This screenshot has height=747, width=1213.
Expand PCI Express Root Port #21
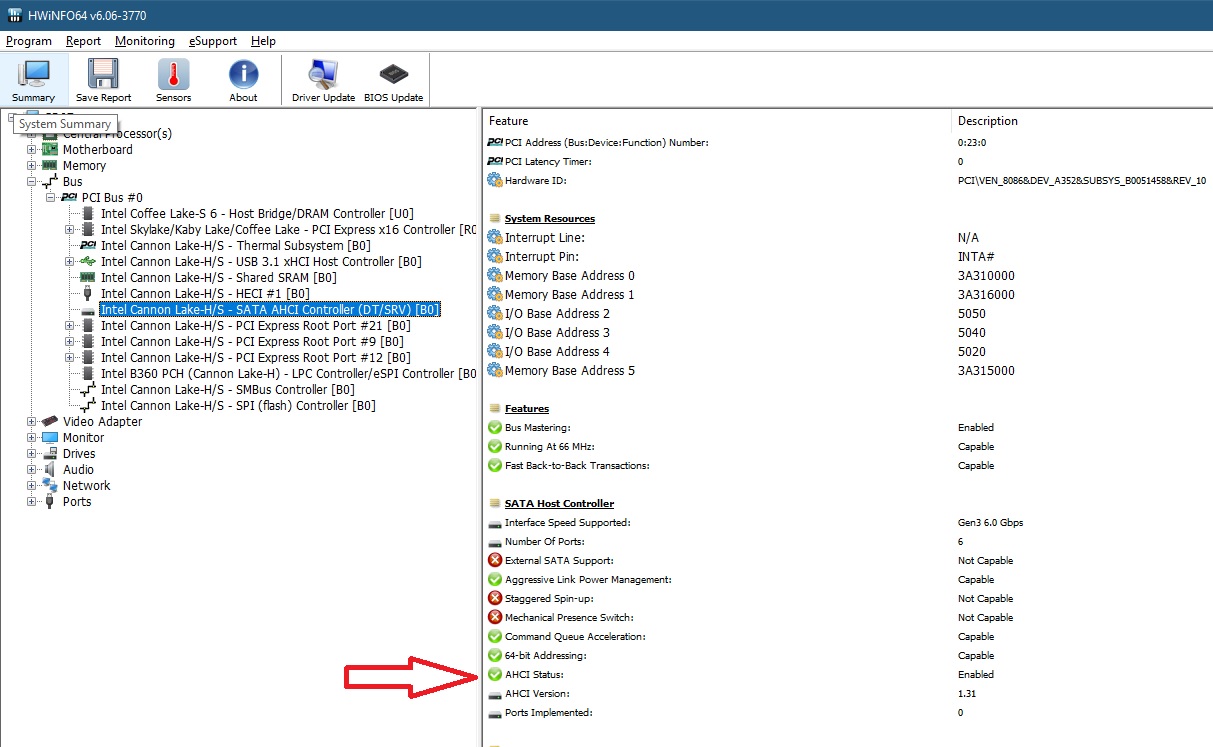tap(70, 325)
